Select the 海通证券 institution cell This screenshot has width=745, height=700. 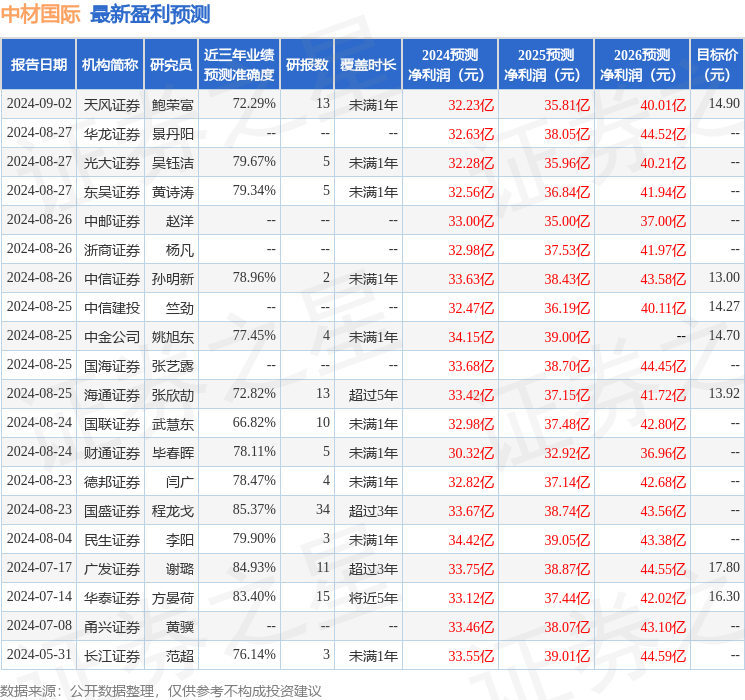112,395
